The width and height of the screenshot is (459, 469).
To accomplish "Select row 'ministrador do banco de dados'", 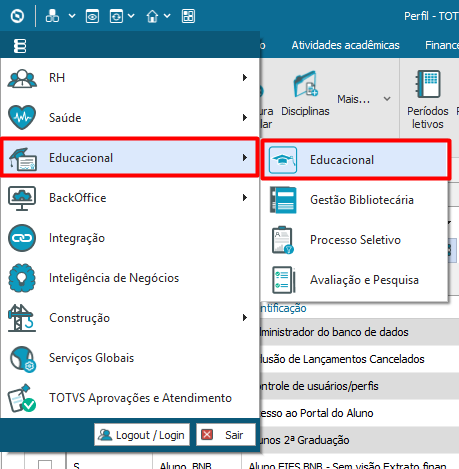I will 359,332.
